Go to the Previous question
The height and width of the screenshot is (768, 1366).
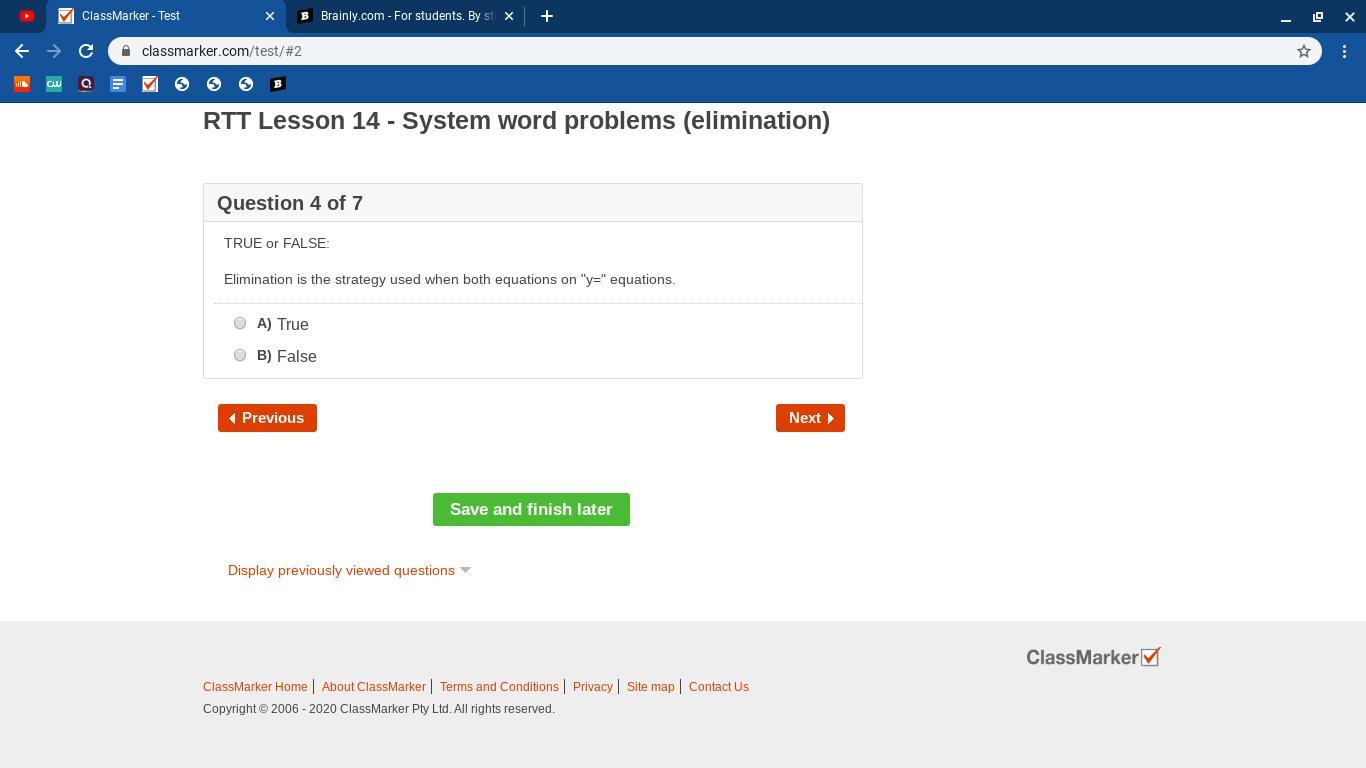(x=267, y=418)
